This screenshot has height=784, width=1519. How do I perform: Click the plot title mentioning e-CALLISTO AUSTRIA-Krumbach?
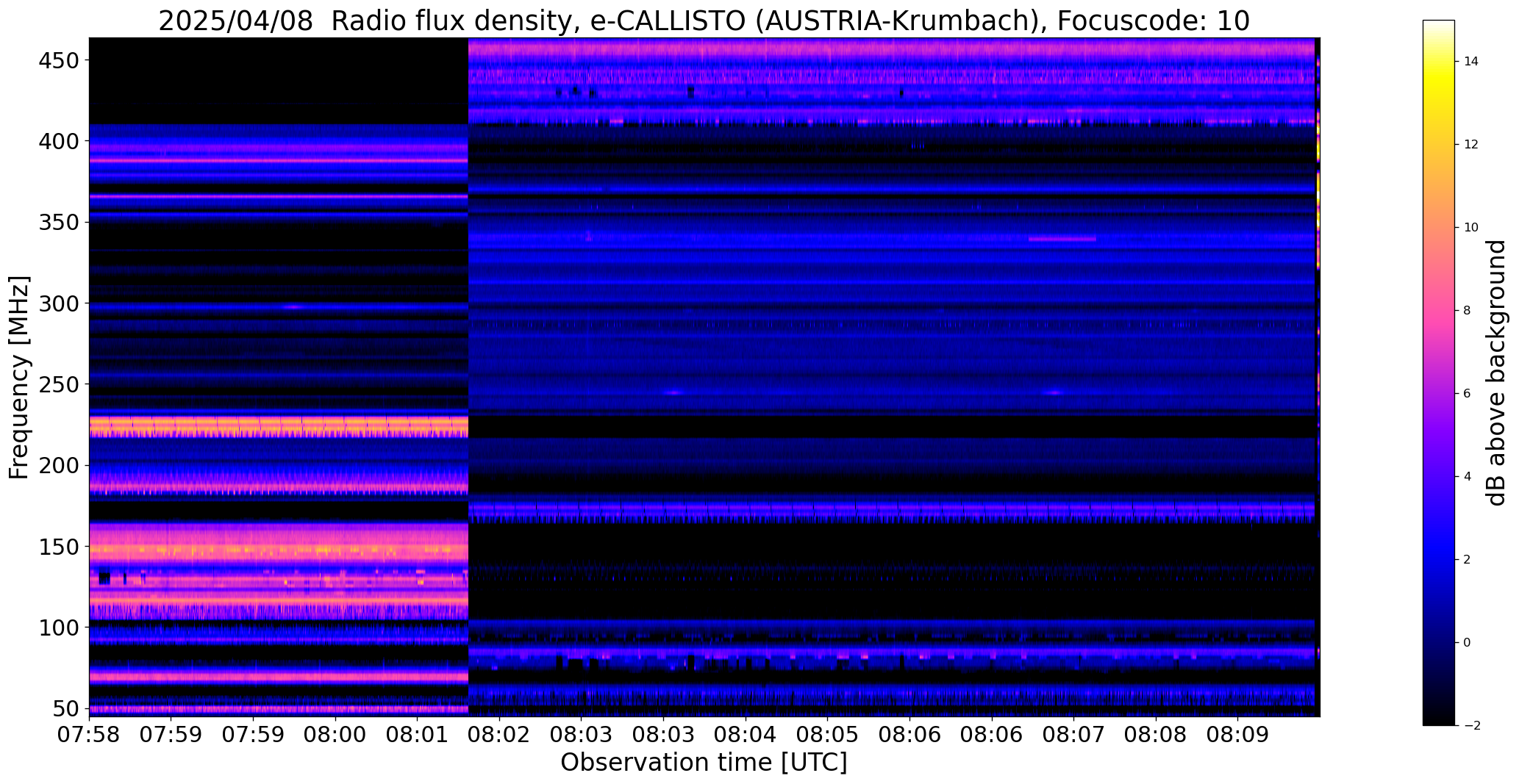(704, 21)
